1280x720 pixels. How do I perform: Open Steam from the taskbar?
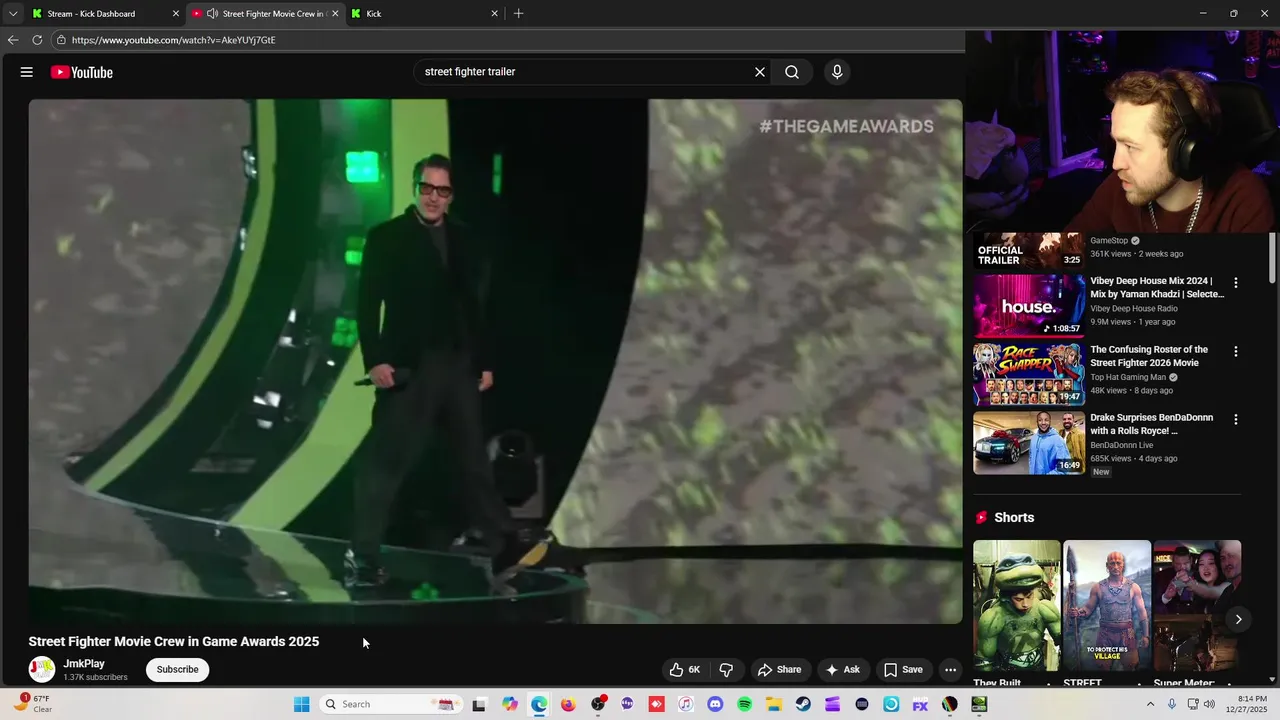(803, 704)
